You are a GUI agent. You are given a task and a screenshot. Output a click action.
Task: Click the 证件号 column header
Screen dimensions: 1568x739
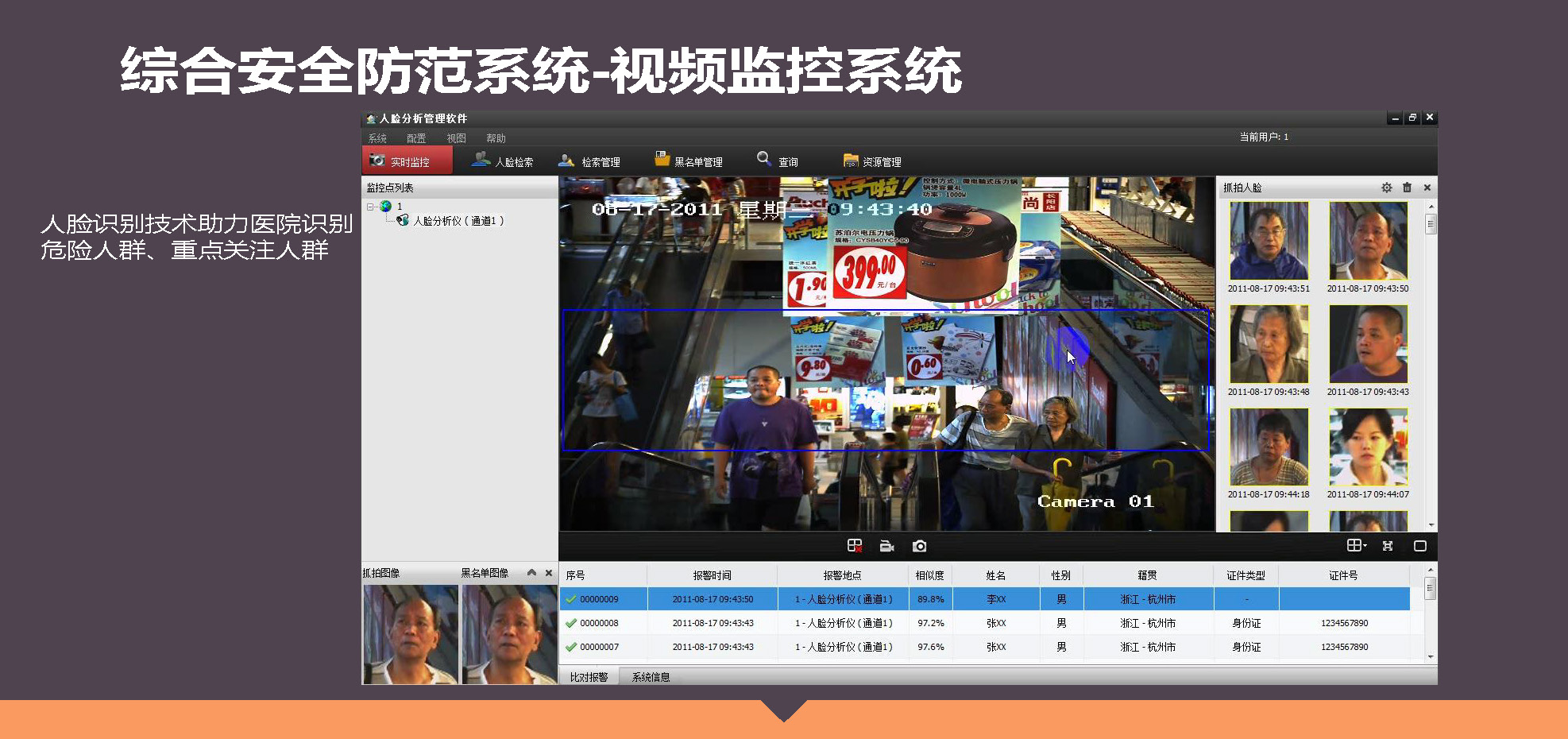(x=1343, y=575)
